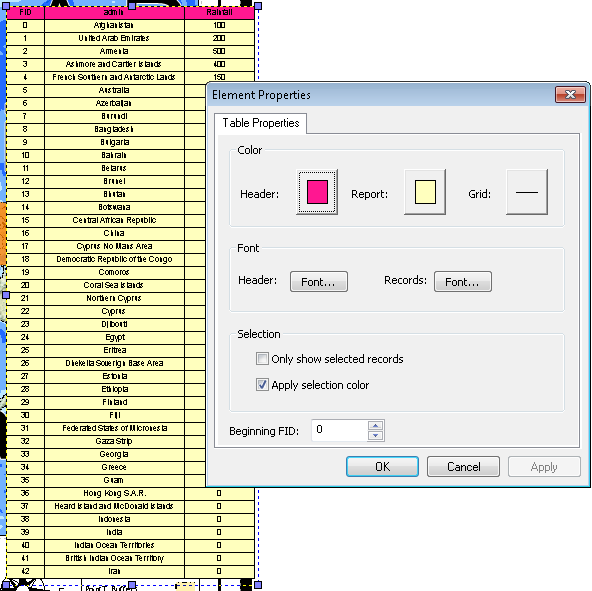Click the Rainfall column header

coord(219,12)
